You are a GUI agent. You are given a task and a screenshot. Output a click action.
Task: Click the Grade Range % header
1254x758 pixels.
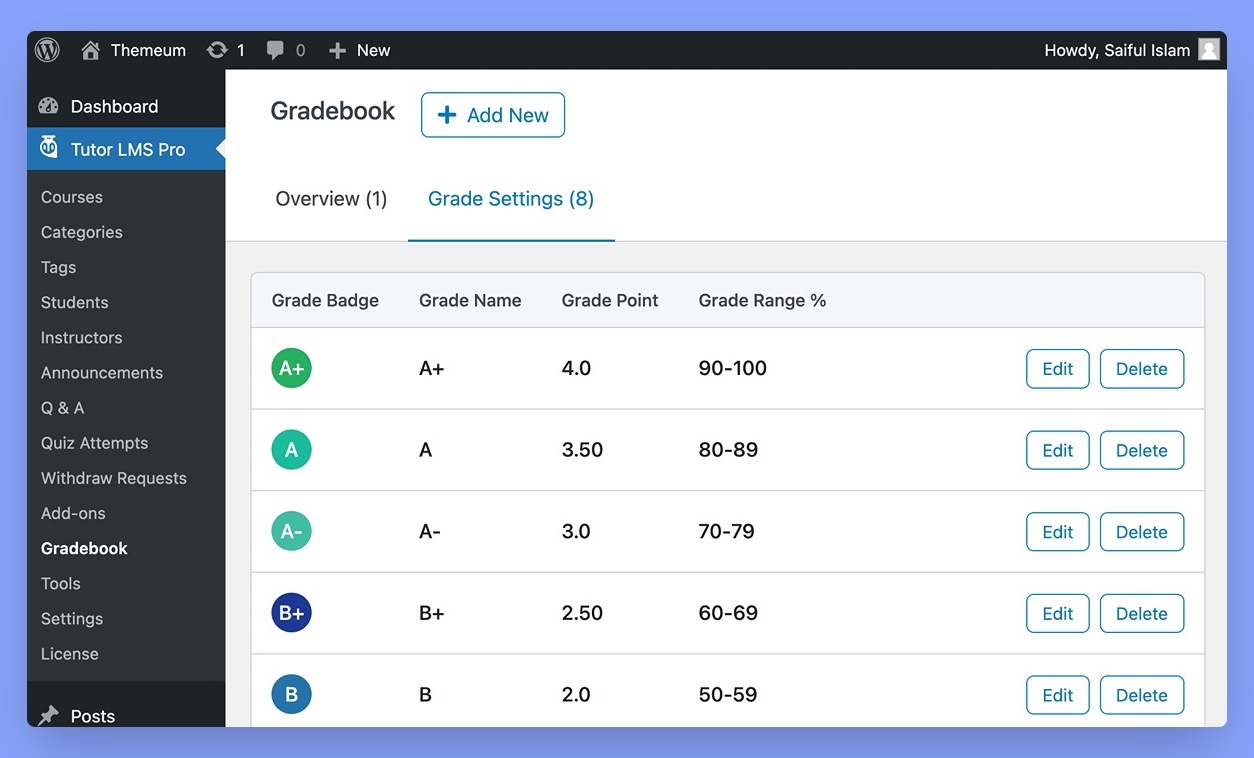762,300
